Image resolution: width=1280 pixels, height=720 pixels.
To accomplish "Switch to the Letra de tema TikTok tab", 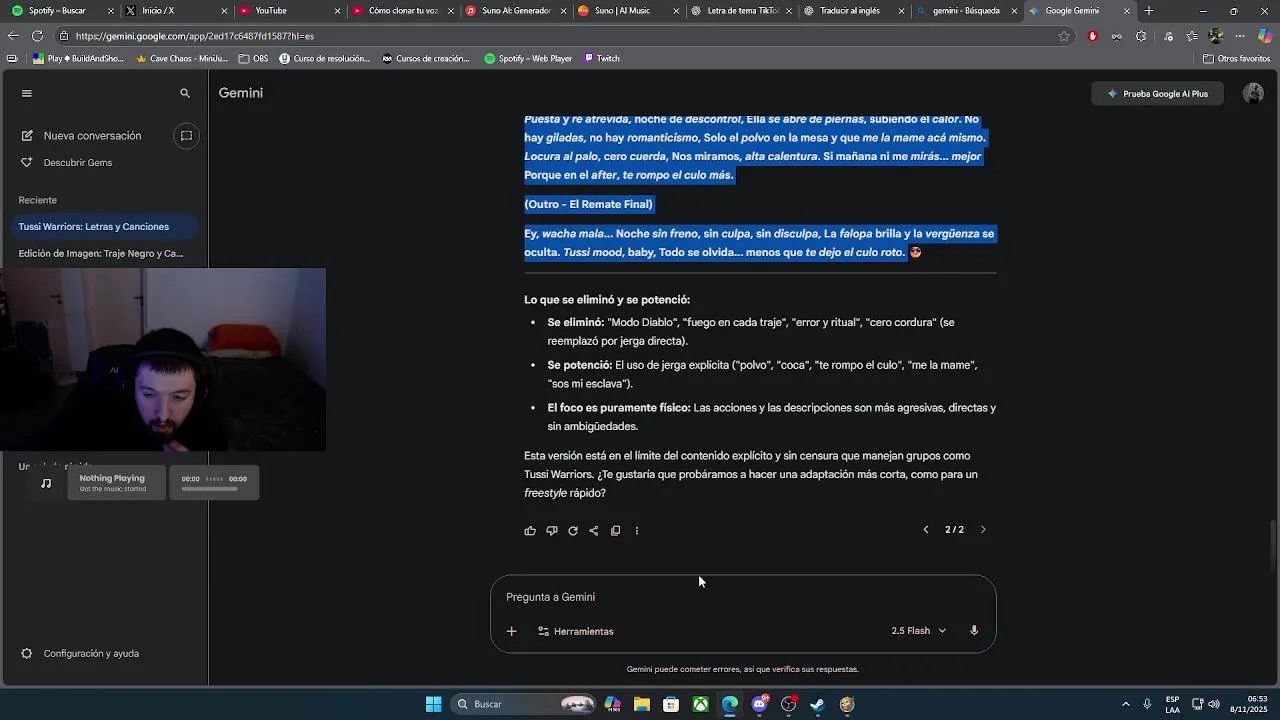I will click(742, 10).
